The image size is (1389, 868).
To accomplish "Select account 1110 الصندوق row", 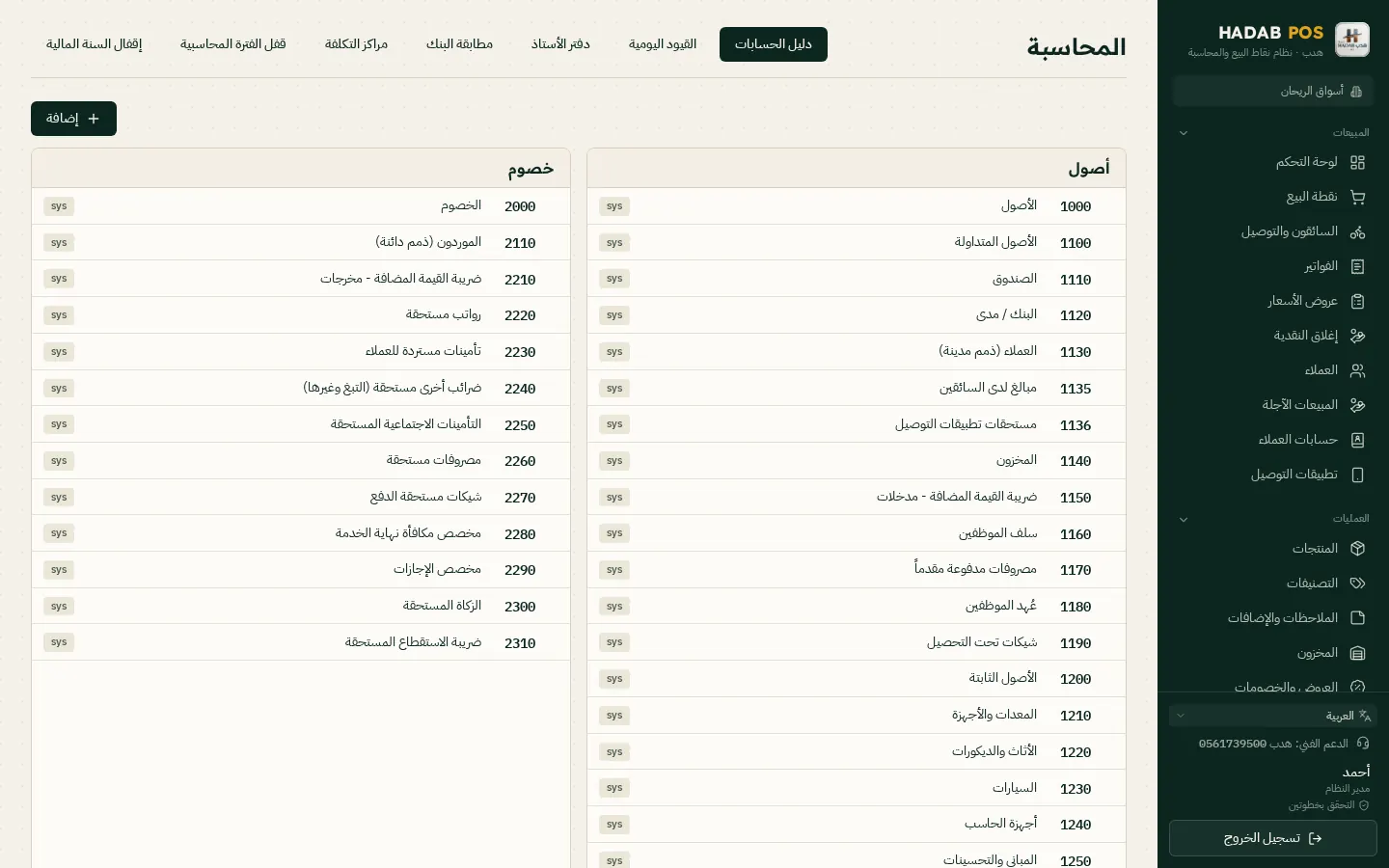I will [857, 279].
